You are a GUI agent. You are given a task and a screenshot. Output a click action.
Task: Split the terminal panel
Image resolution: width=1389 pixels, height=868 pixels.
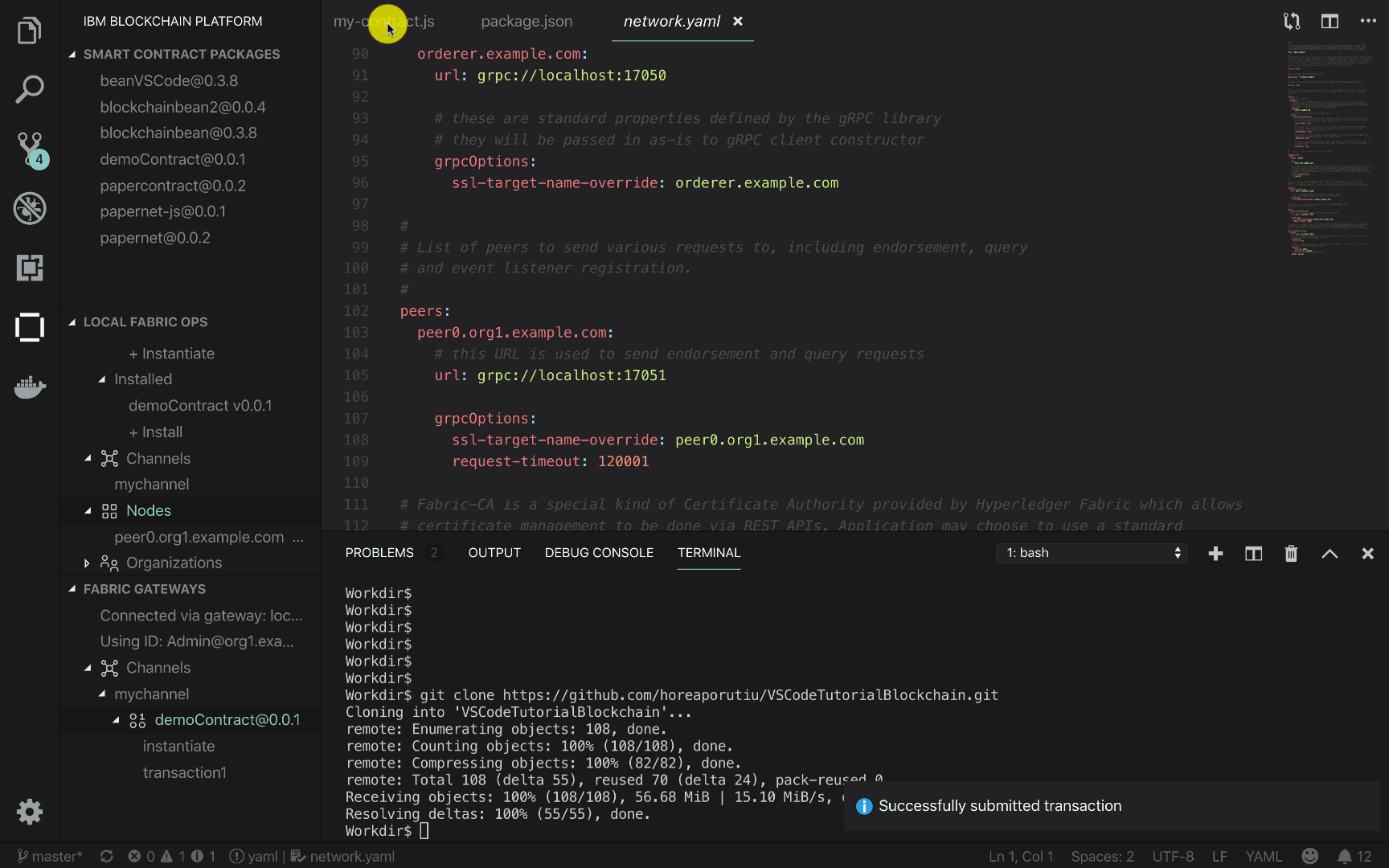click(x=1253, y=553)
